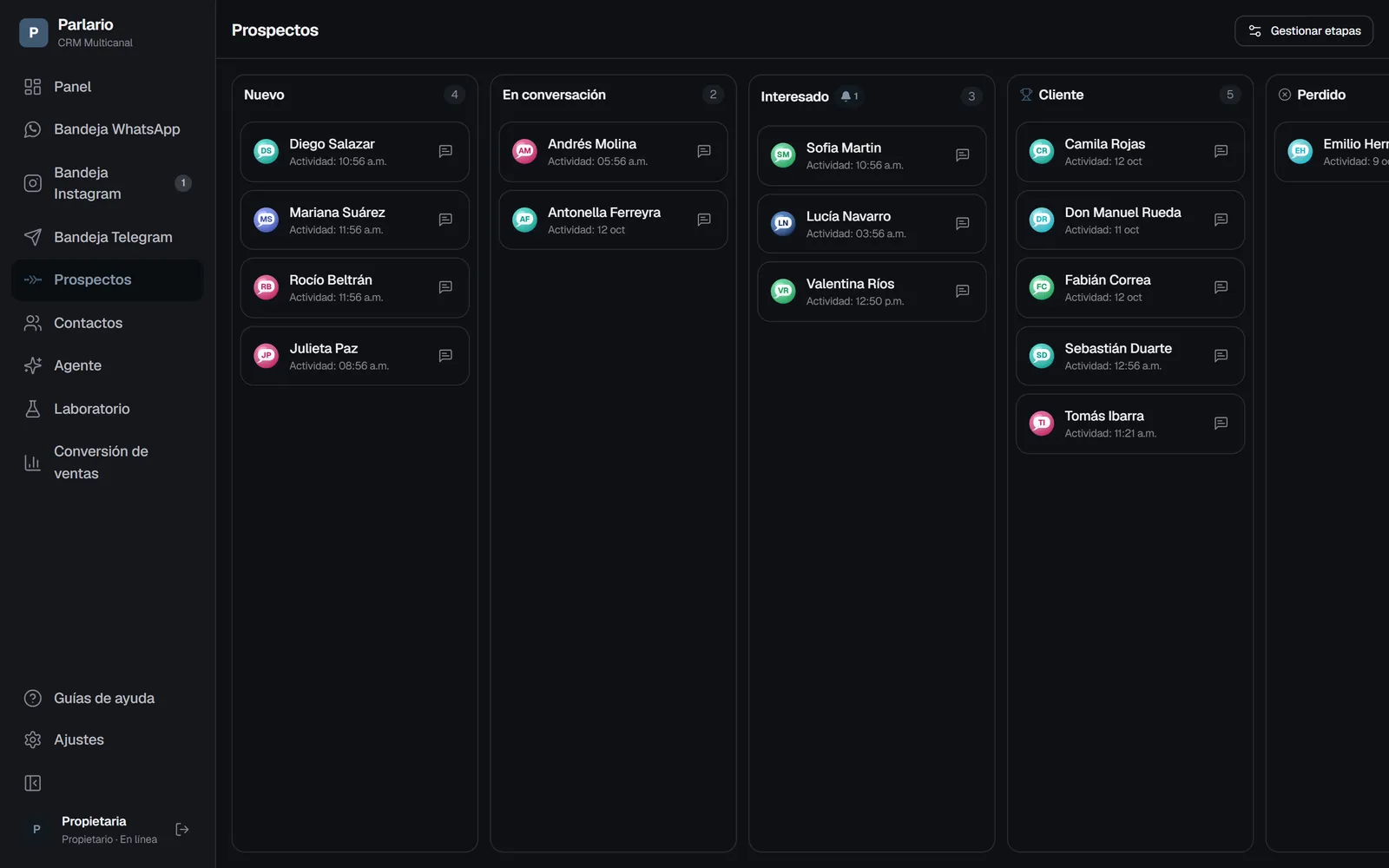Open chat icon for Valentina Ríos
The image size is (1389, 868).
coord(962,292)
